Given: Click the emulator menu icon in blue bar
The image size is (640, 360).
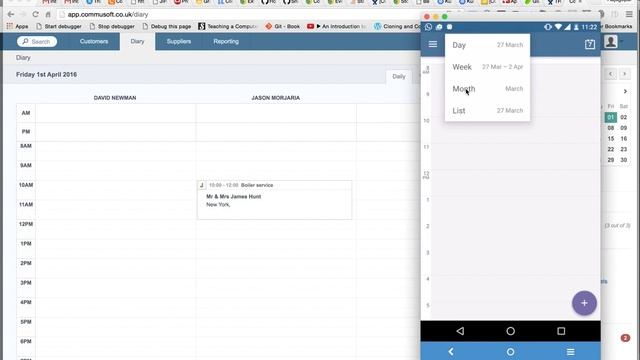Looking at the screenshot, I should [x=570, y=351].
